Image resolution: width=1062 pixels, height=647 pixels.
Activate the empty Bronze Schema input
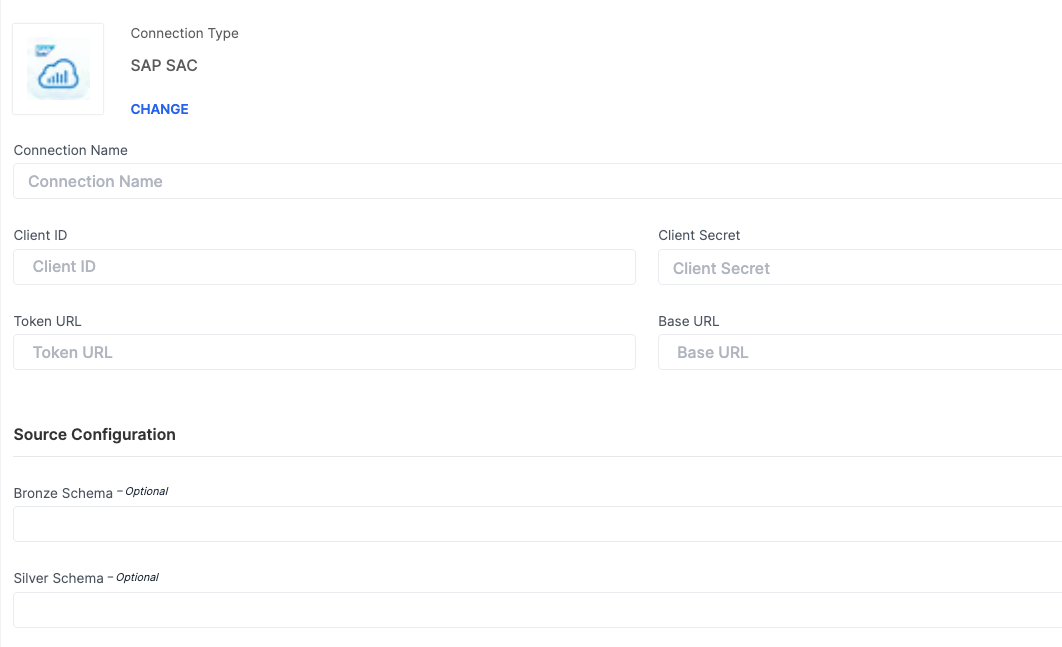pyautogui.click(x=538, y=524)
